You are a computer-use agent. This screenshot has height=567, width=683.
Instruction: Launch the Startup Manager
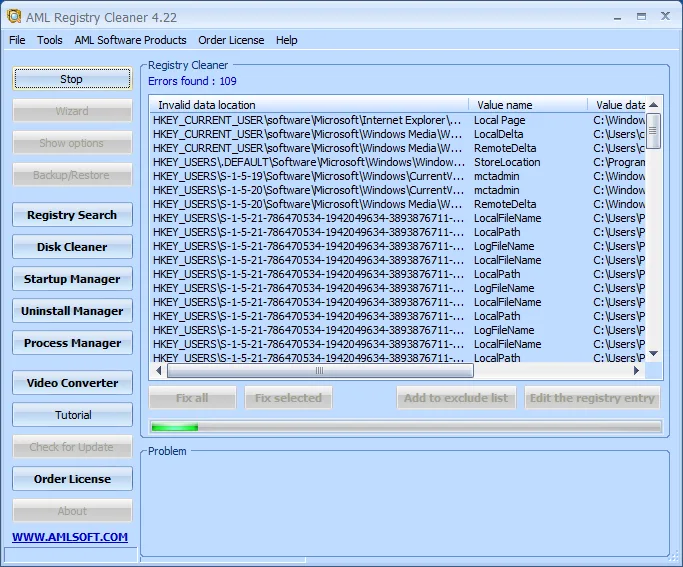(x=72, y=279)
